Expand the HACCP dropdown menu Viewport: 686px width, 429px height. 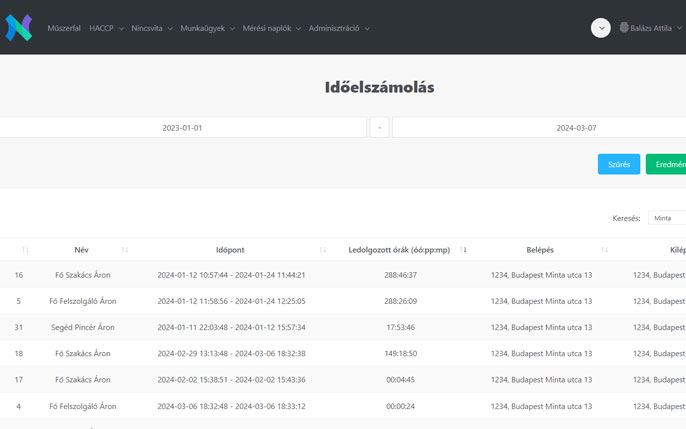pos(105,28)
